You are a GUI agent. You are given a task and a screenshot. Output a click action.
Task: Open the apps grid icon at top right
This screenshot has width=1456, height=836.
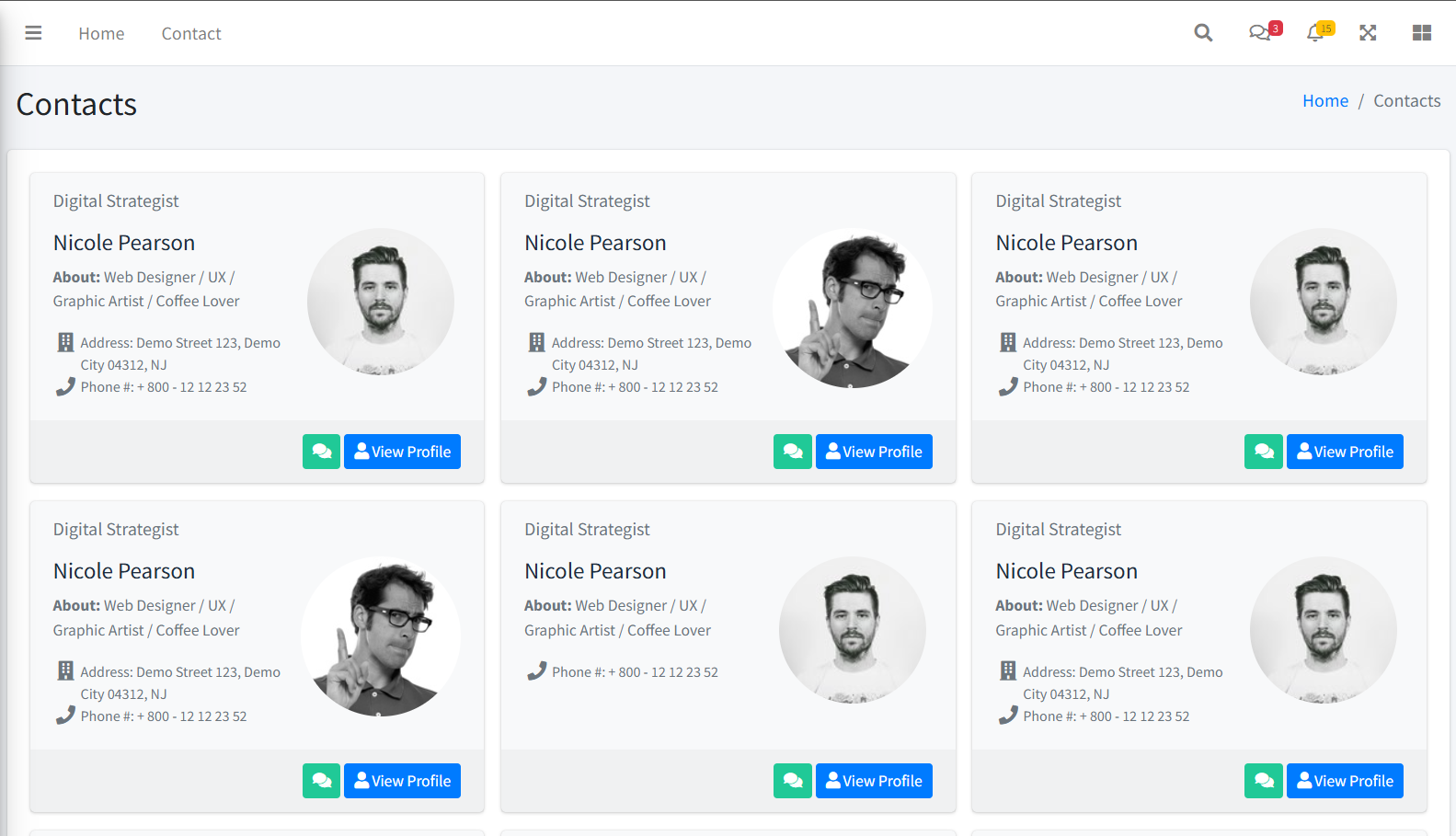pos(1421,32)
